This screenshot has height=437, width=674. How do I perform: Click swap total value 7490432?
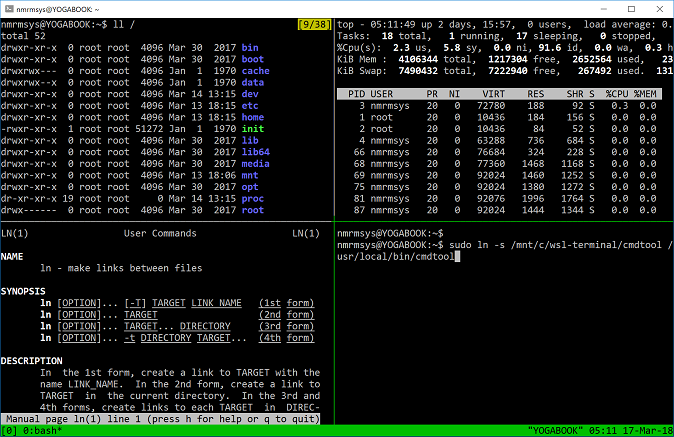(x=418, y=71)
